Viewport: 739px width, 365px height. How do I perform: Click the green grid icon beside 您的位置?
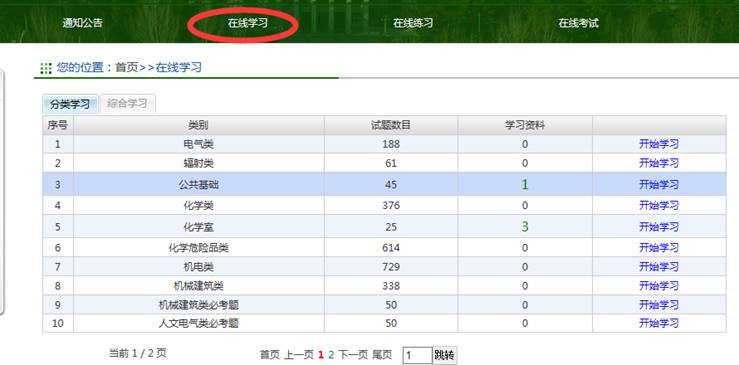coord(46,68)
